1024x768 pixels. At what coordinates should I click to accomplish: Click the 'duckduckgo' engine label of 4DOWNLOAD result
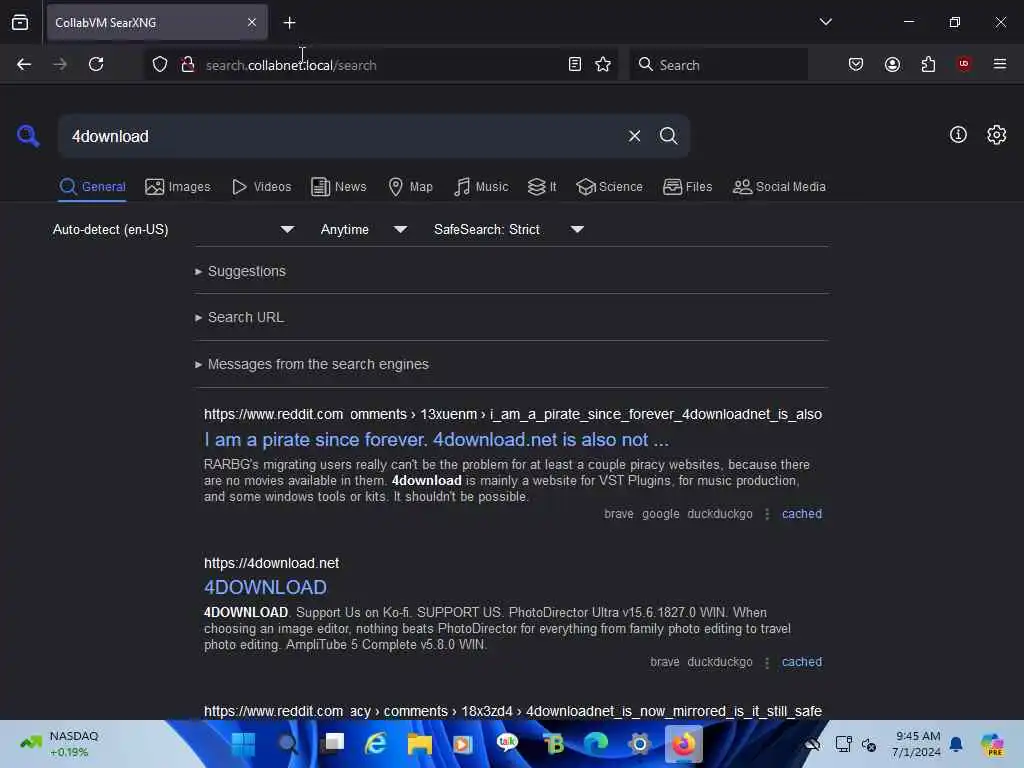tap(720, 662)
